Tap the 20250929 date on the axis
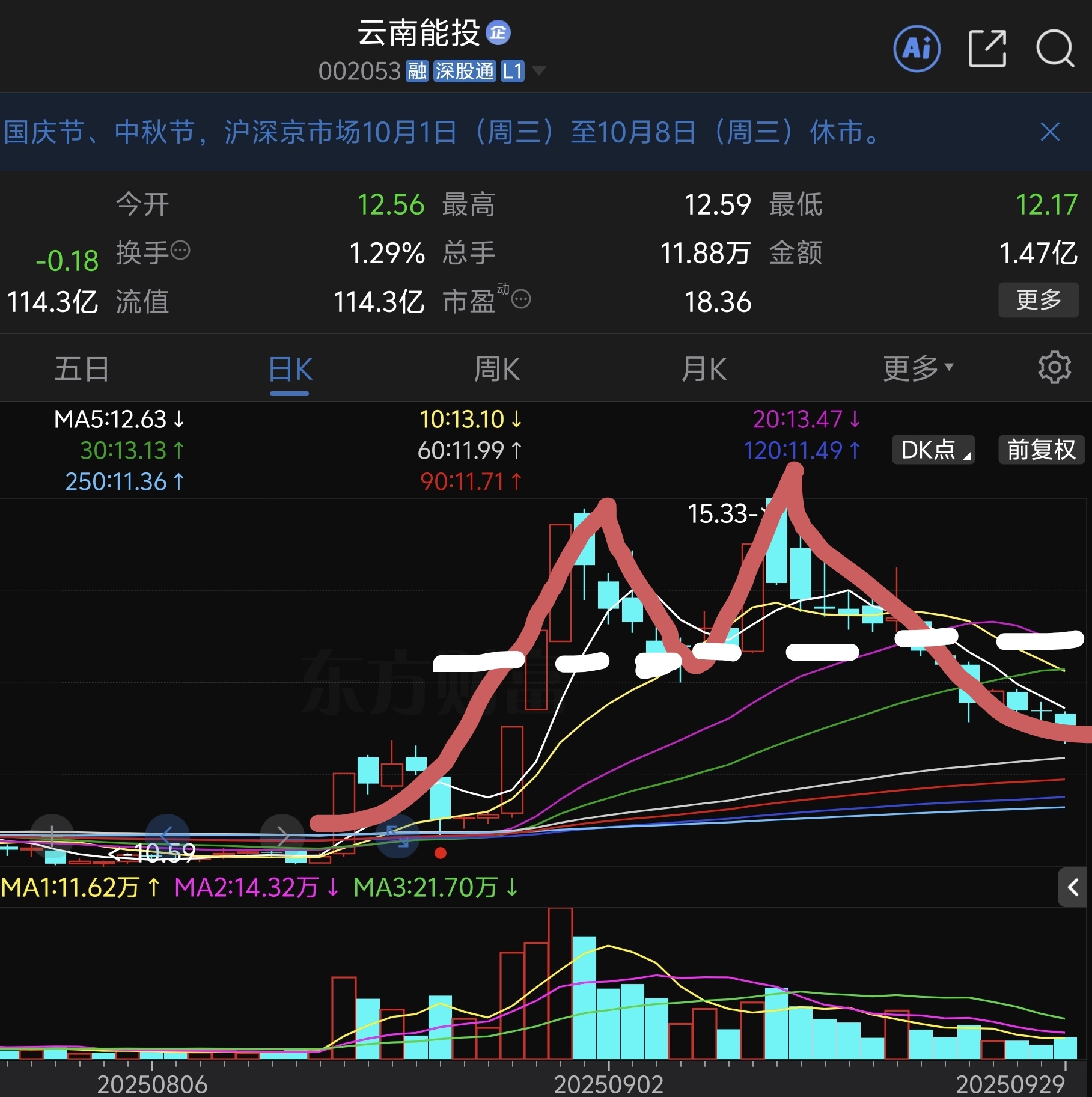 (x=1010, y=1084)
